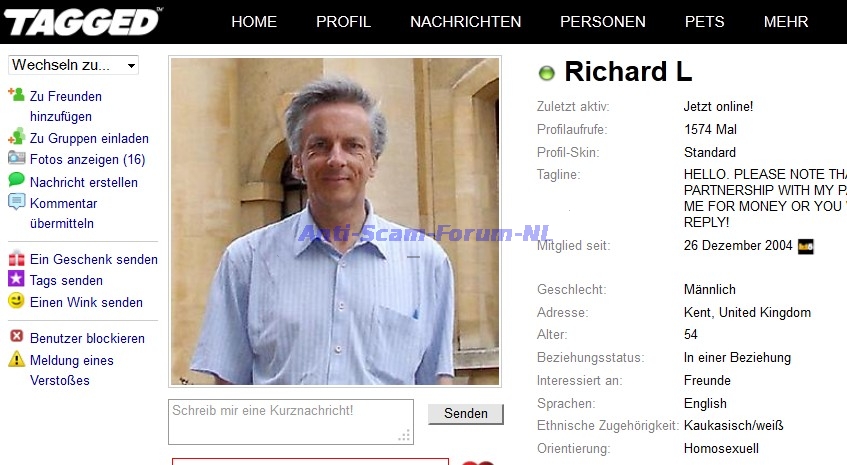
Task: Click the add friend icon
Action: [16, 95]
